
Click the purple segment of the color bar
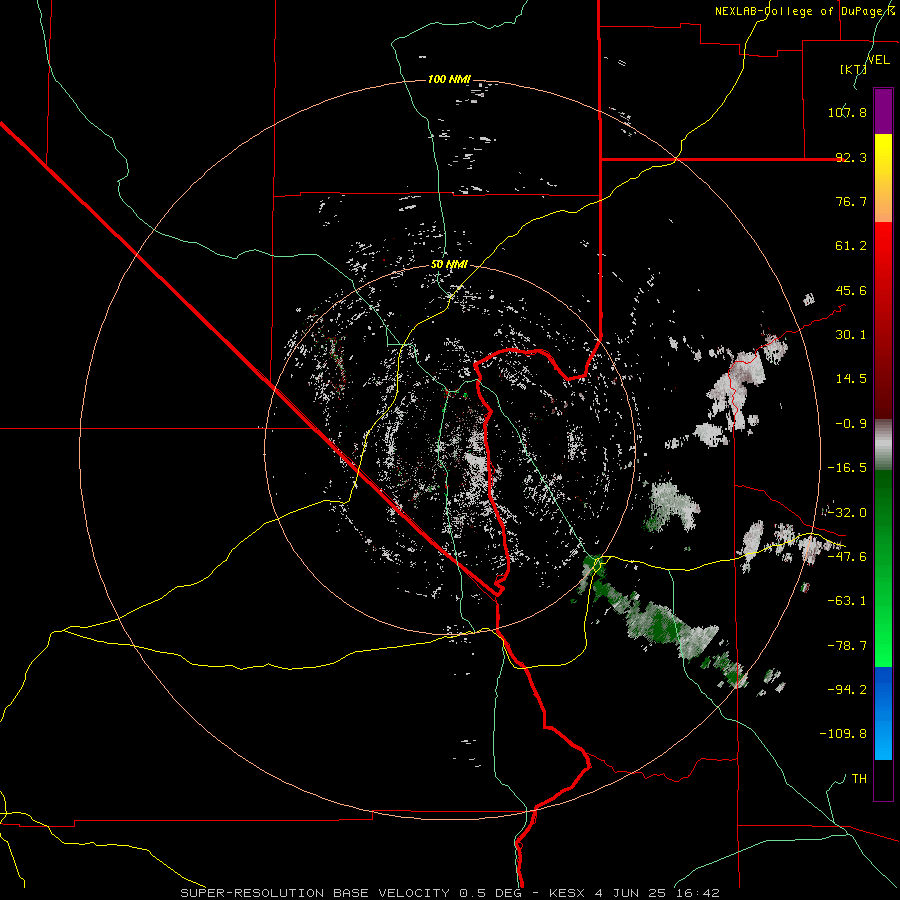click(x=883, y=111)
